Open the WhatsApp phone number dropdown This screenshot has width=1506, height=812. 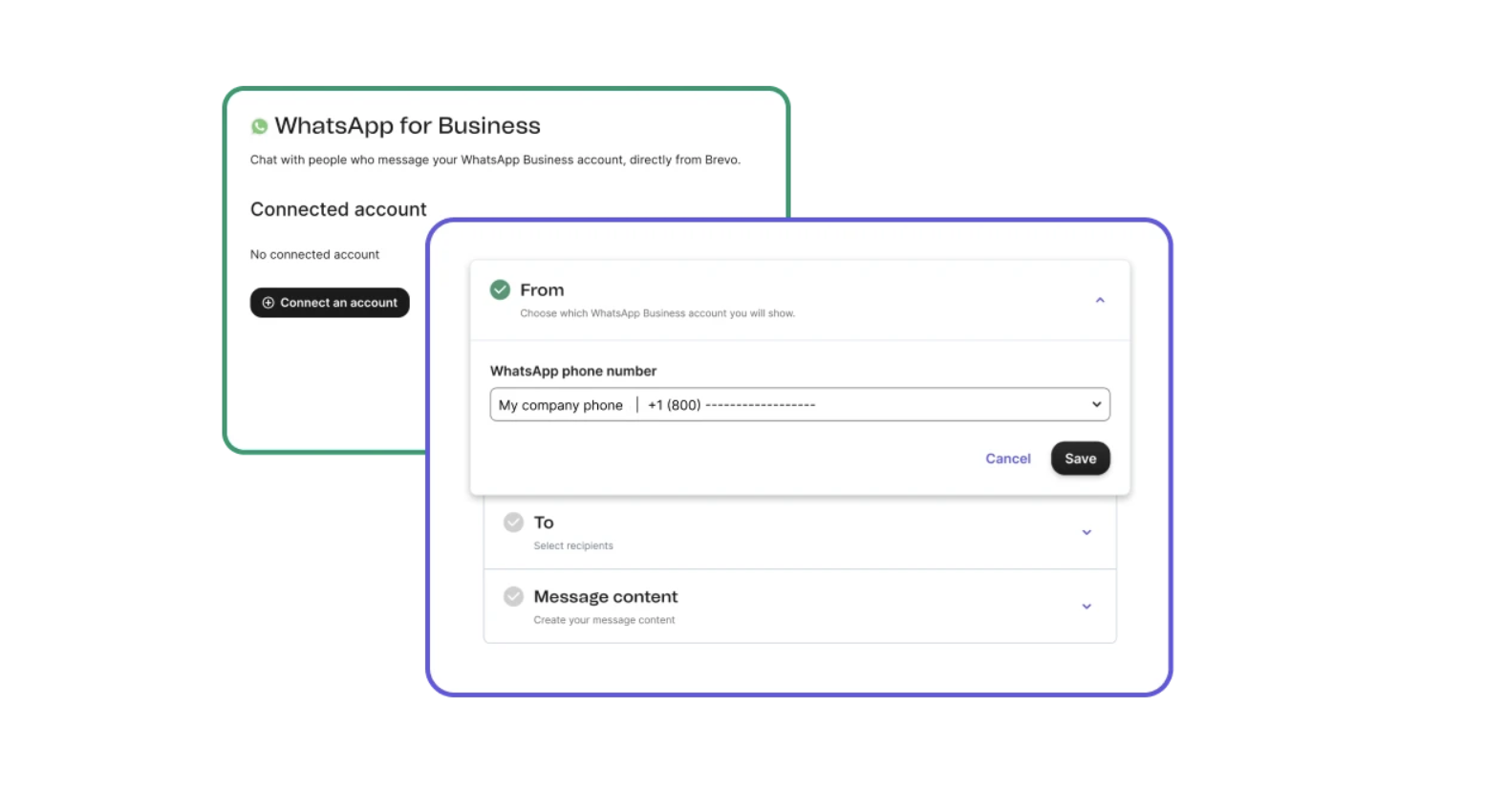pyautogui.click(x=800, y=404)
